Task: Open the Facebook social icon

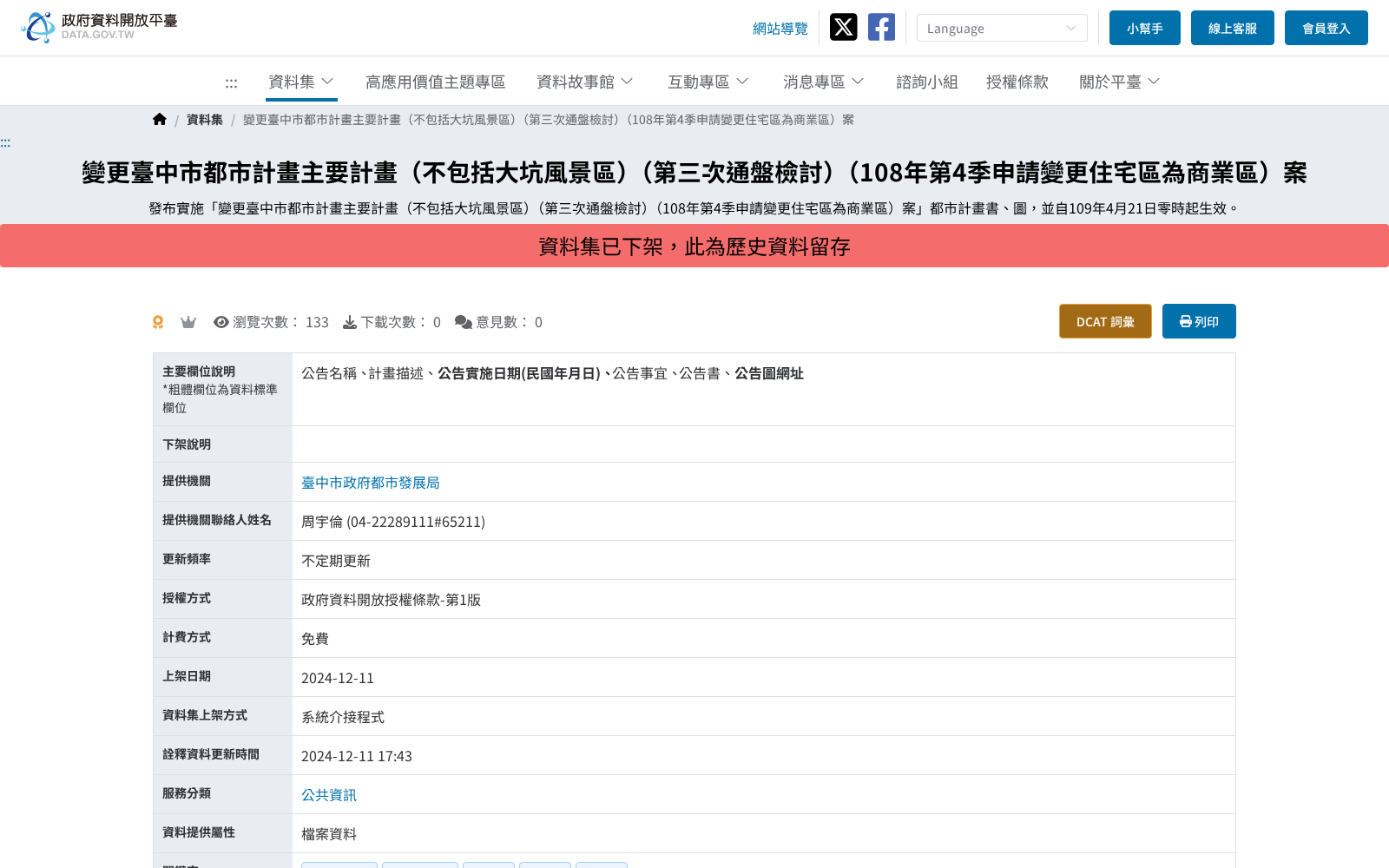Action: click(x=881, y=27)
